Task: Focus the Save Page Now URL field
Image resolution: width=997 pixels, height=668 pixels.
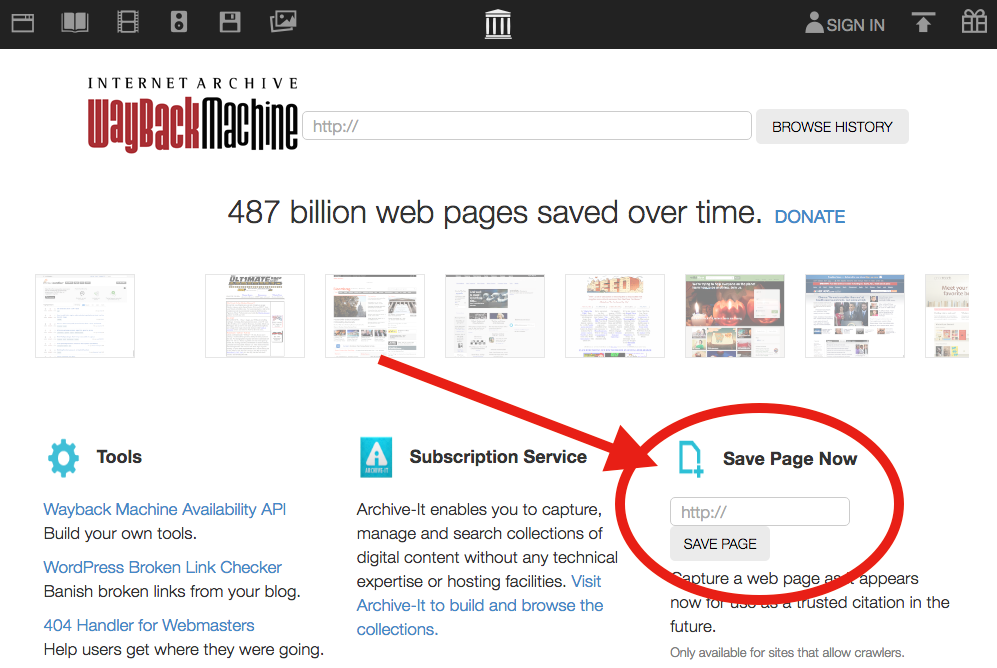Action: pyautogui.click(x=760, y=512)
